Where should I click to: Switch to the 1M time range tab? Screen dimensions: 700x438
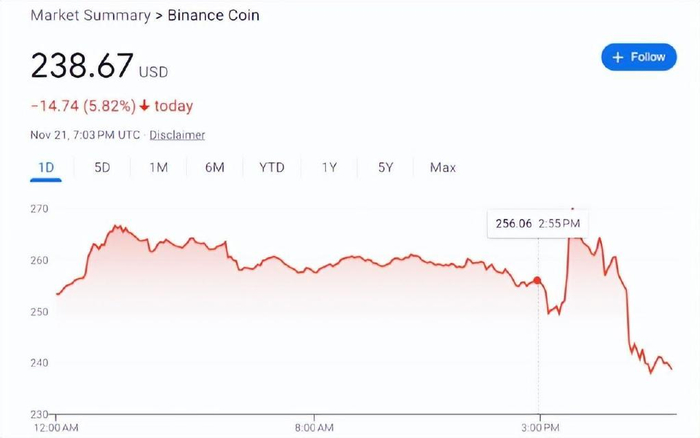tap(158, 168)
